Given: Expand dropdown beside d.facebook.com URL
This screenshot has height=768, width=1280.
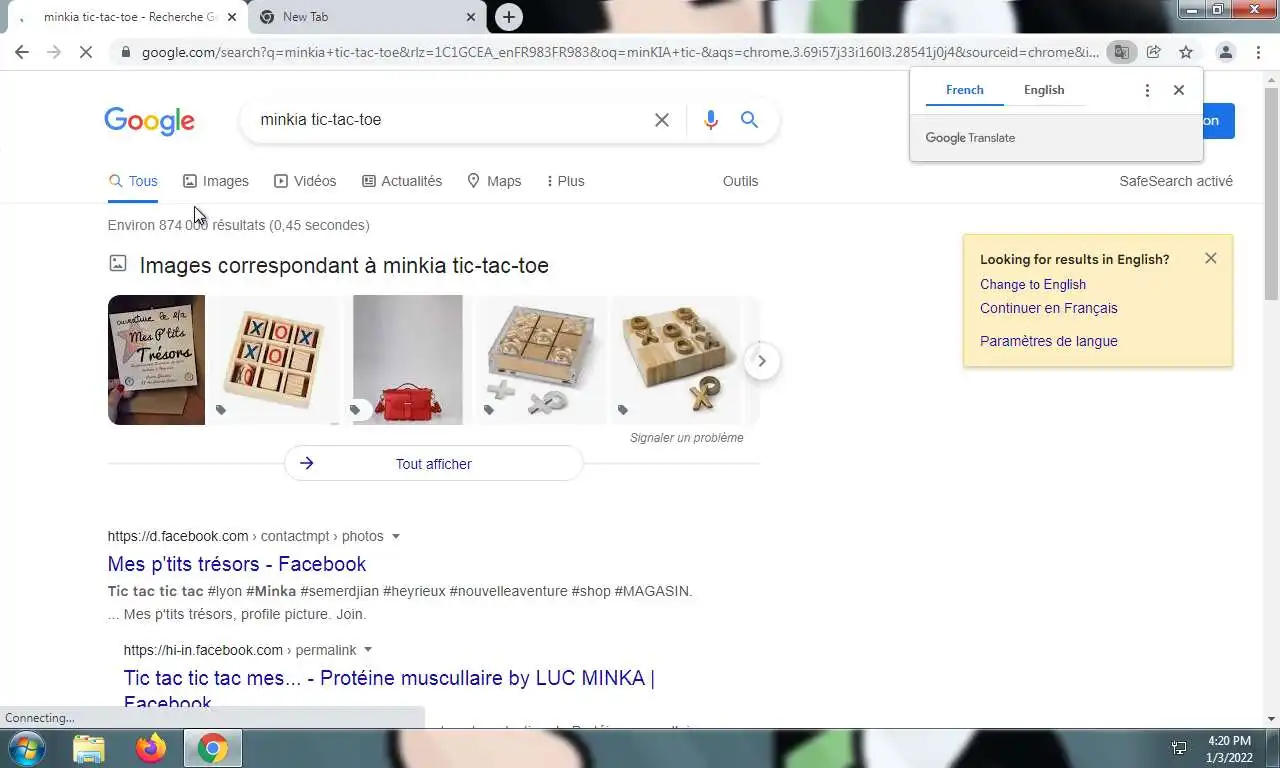Looking at the screenshot, I should click(x=396, y=537).
